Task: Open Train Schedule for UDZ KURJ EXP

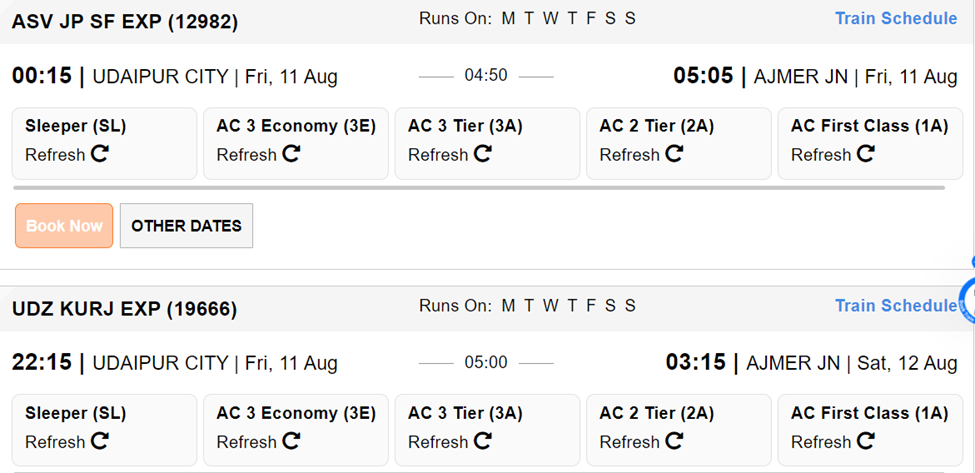Action: point(895,305)
